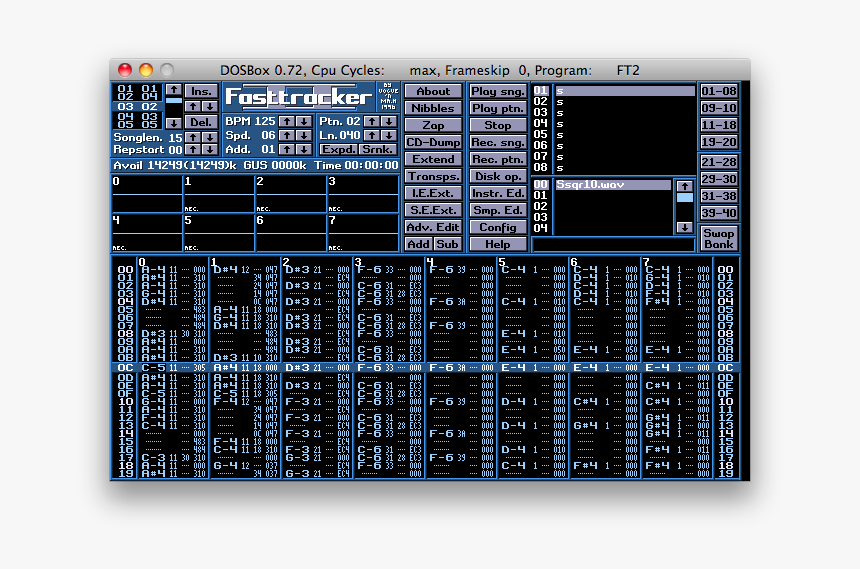
Task: Raise the Spd. value with up arrow
Action: click(x=287, y=135)
